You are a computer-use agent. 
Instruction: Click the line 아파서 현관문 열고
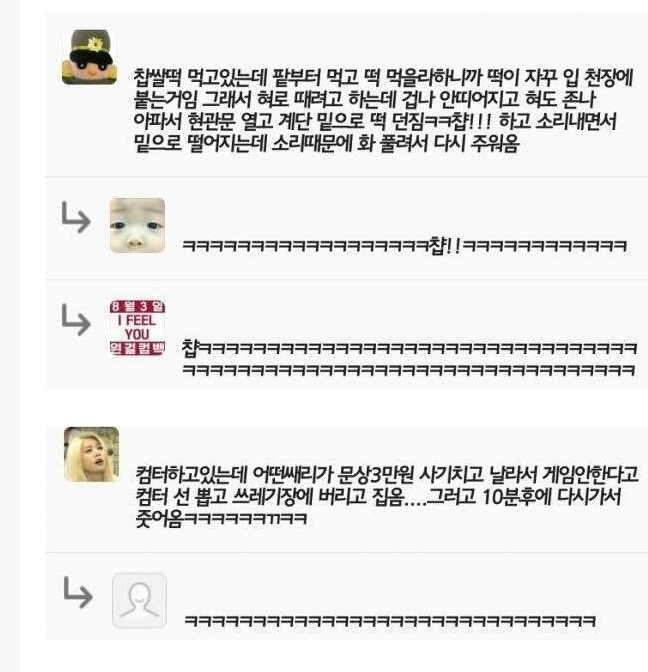pyautogui.click(x=375, y=121)
